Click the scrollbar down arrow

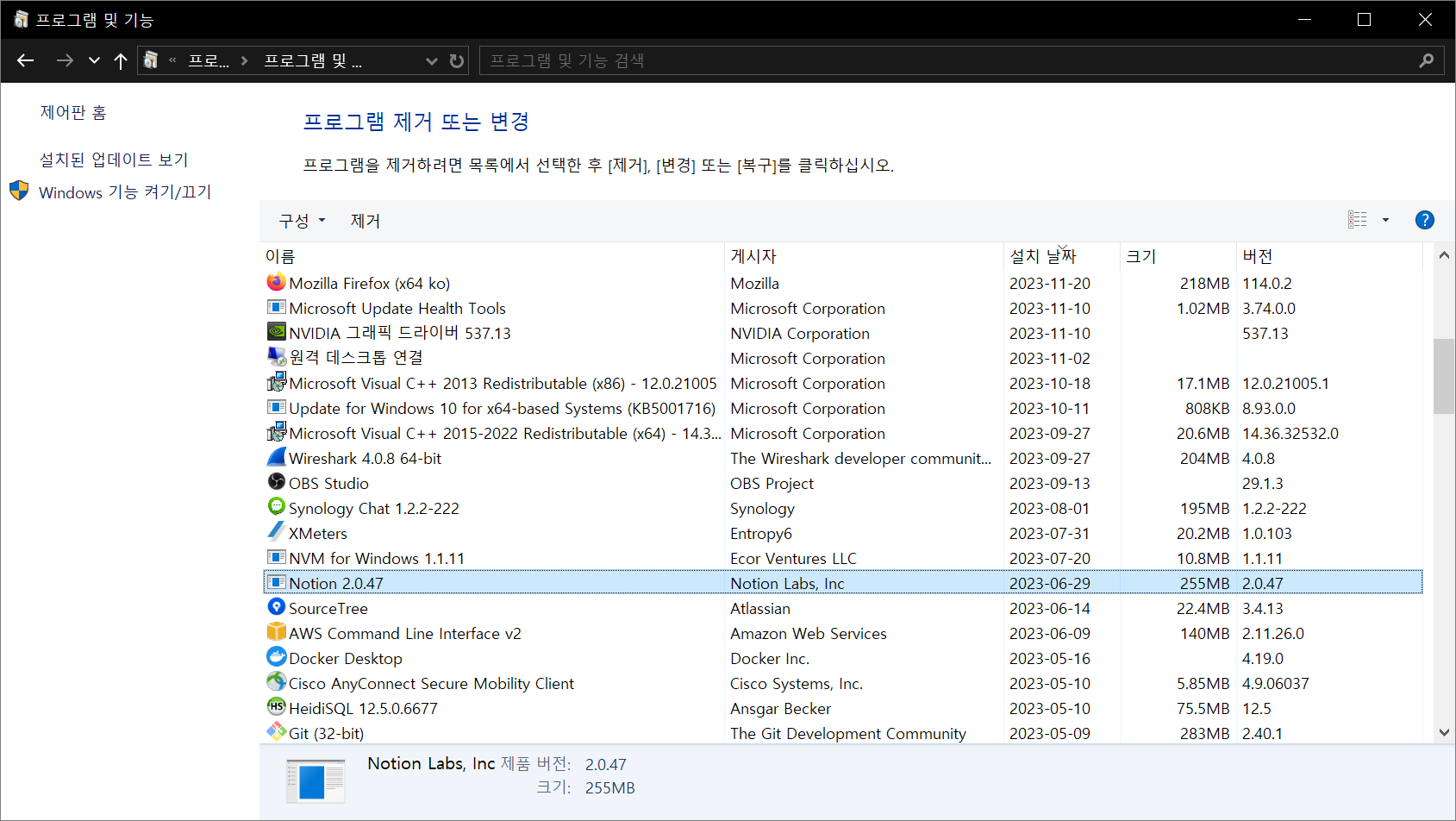coord(1444,732)
